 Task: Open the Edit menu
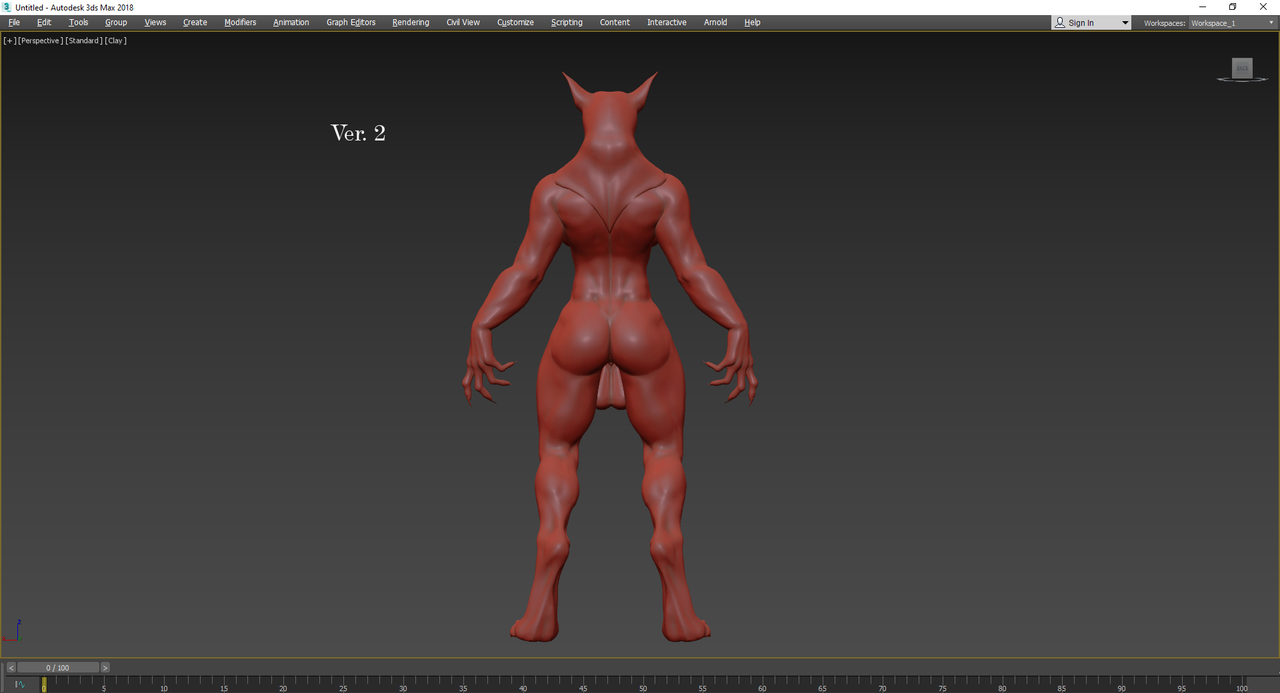click(x=44, y=22)
